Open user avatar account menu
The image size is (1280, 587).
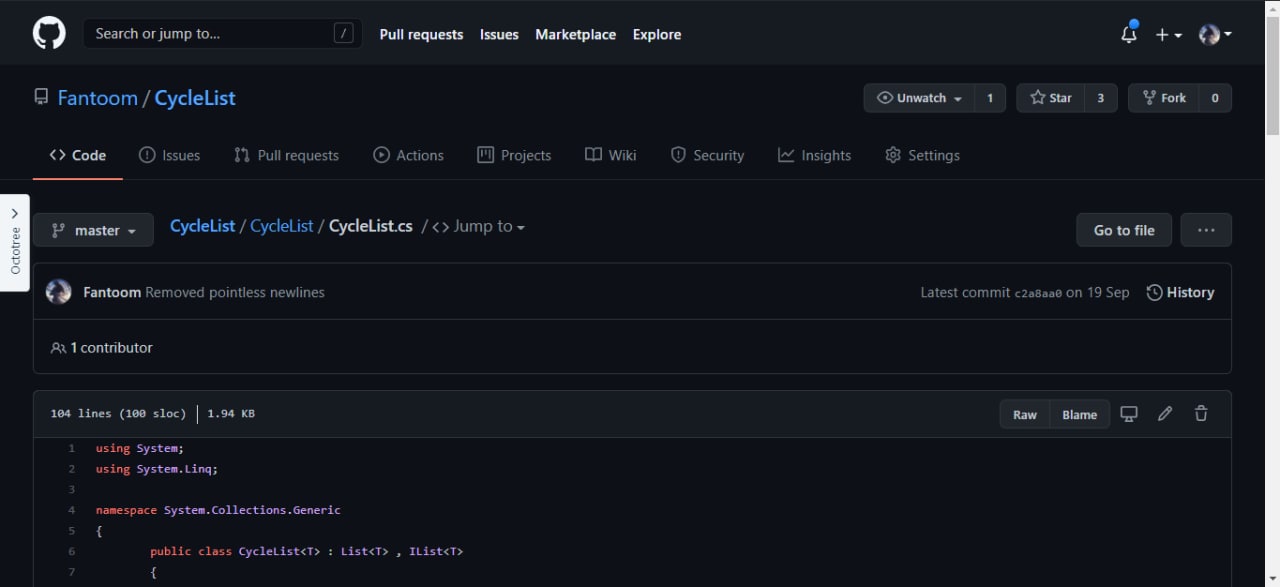point(1215,34)
